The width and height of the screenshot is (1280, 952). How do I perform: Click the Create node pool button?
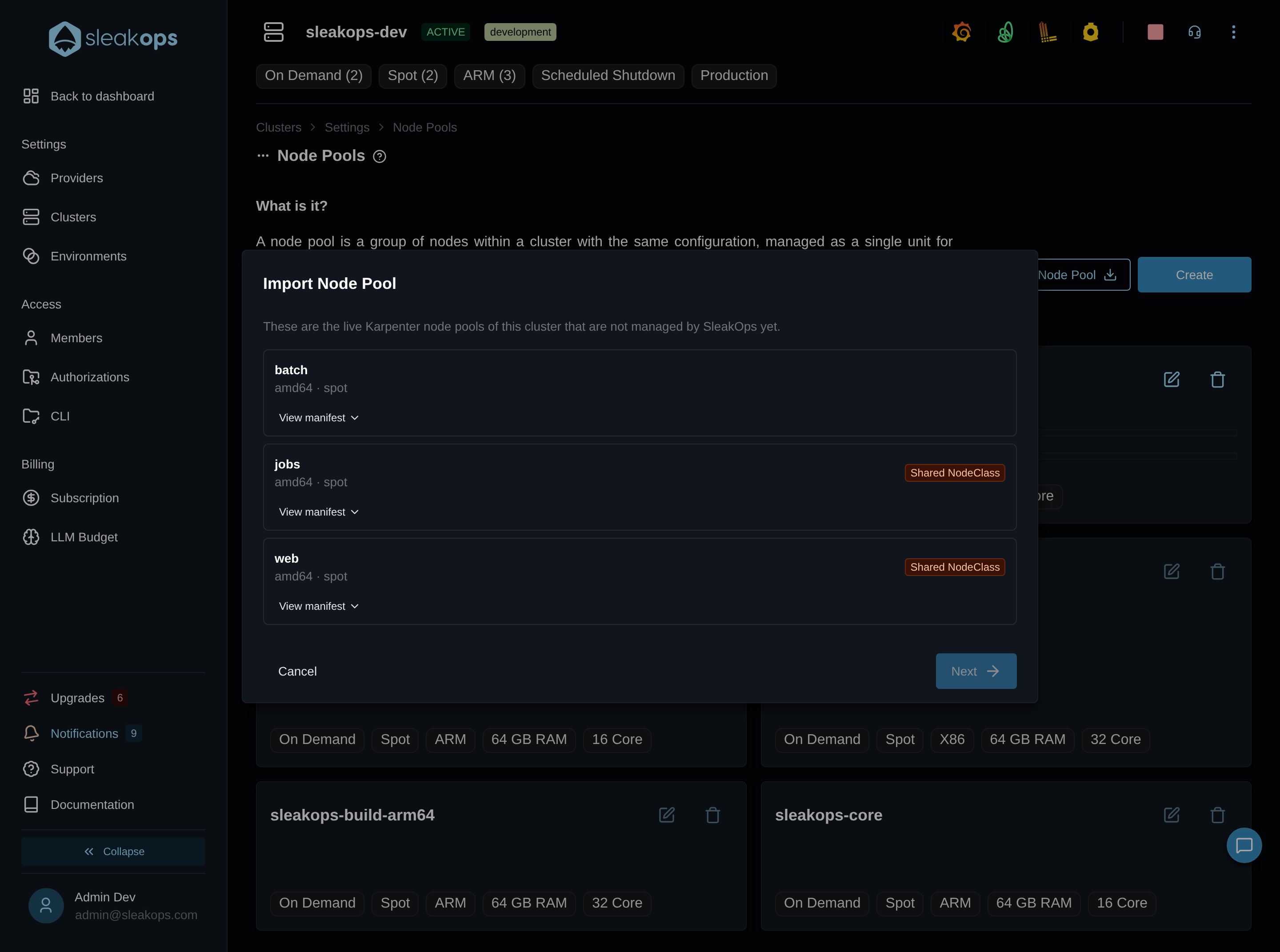coord(1194,275)
